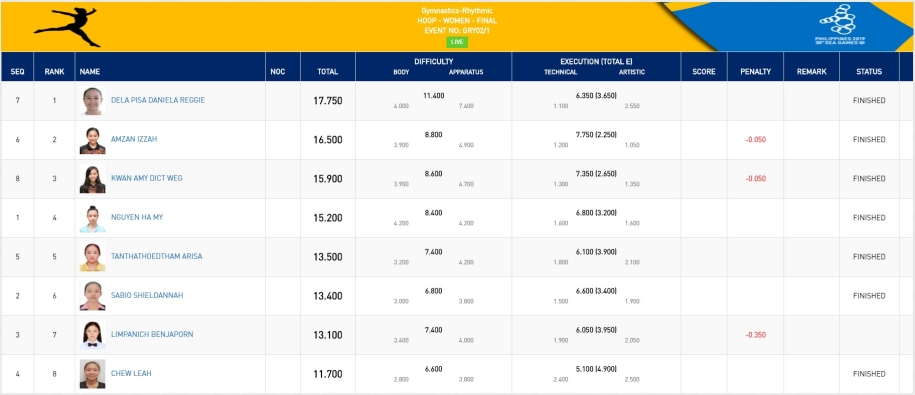This screenshot has width=915, height=395.
Task: Open Tanthathoedtham Arisa profile link
Action: point(156,257)
